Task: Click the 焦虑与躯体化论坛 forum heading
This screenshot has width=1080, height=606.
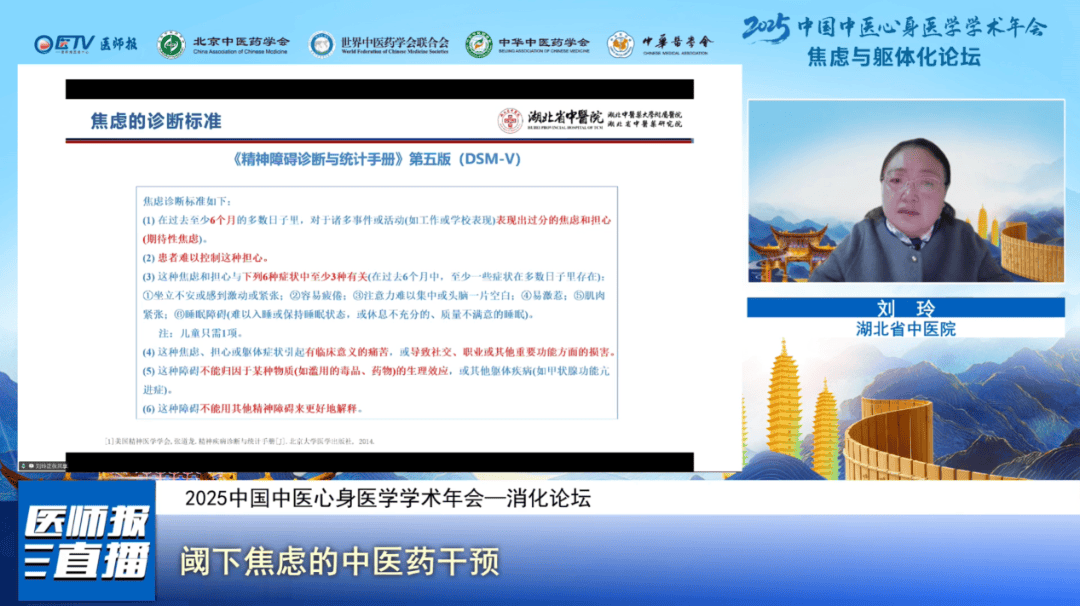Action: (x=894, y=57)
